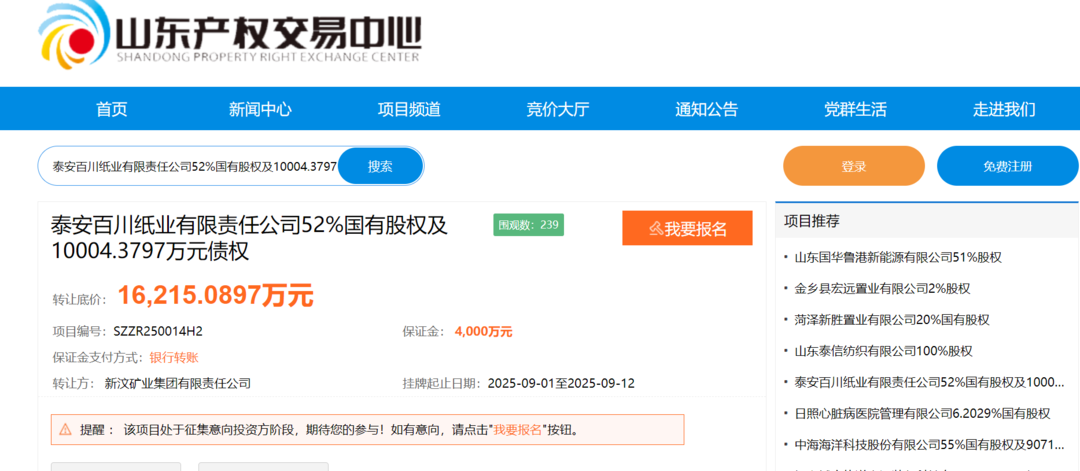Open recommended 泰安百川纸业有限责任公司52%国有股权 link
Screen dimensions: 1080x471
[930, 381]
